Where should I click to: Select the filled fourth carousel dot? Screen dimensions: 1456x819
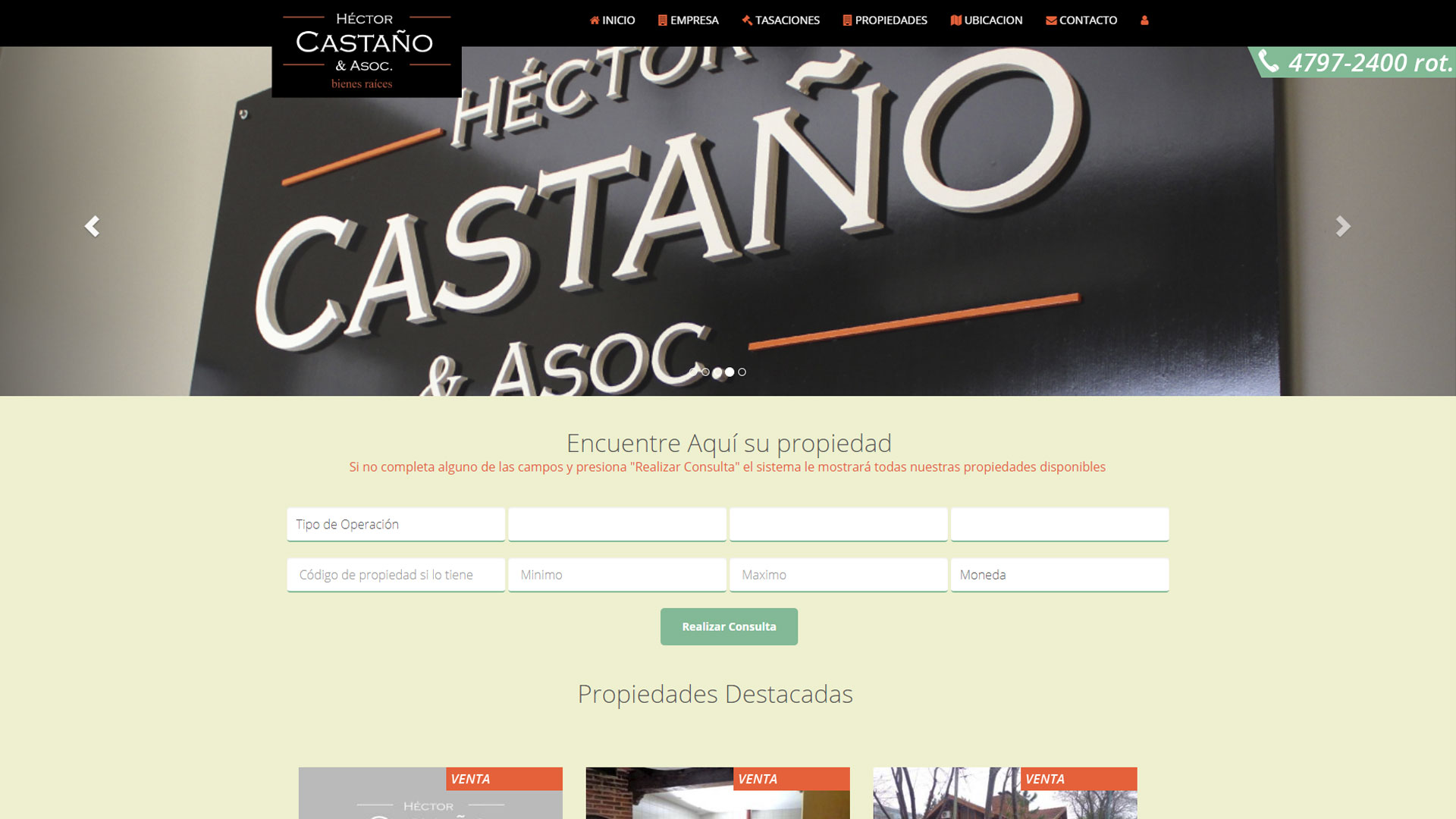coord(730,372)
